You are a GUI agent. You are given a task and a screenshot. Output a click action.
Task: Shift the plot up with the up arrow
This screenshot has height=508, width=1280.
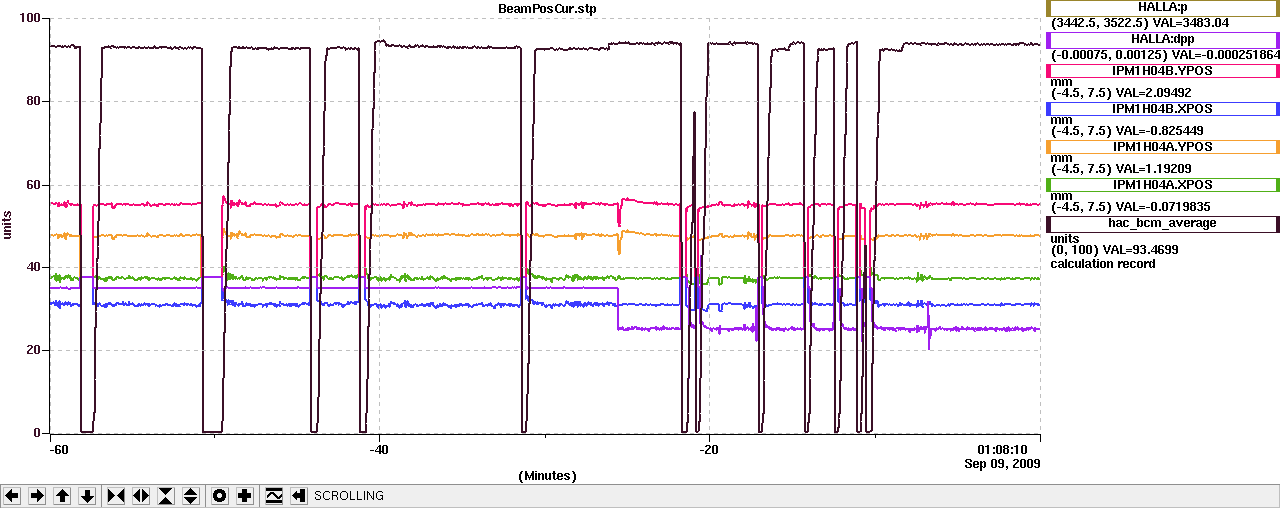(62, 496)
